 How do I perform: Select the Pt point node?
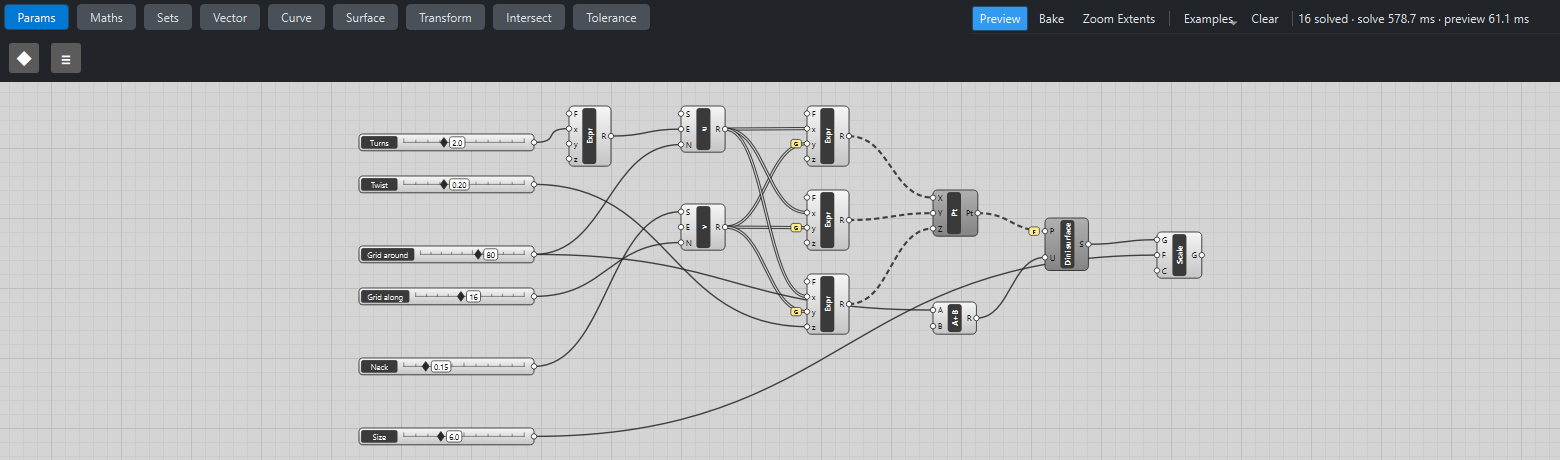[x=955, y=213]
